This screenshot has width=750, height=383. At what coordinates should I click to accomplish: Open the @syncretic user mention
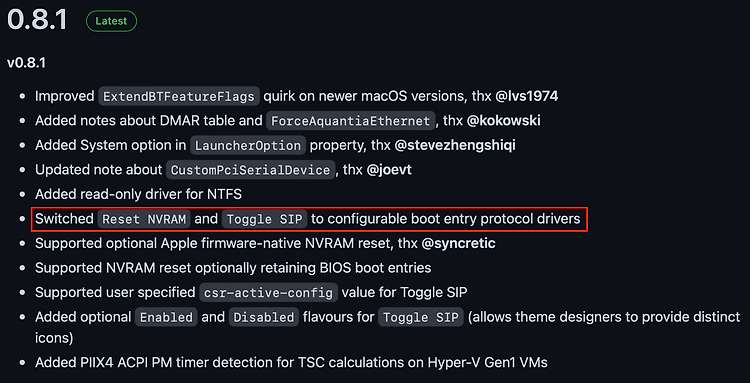[x=458, y=243]
